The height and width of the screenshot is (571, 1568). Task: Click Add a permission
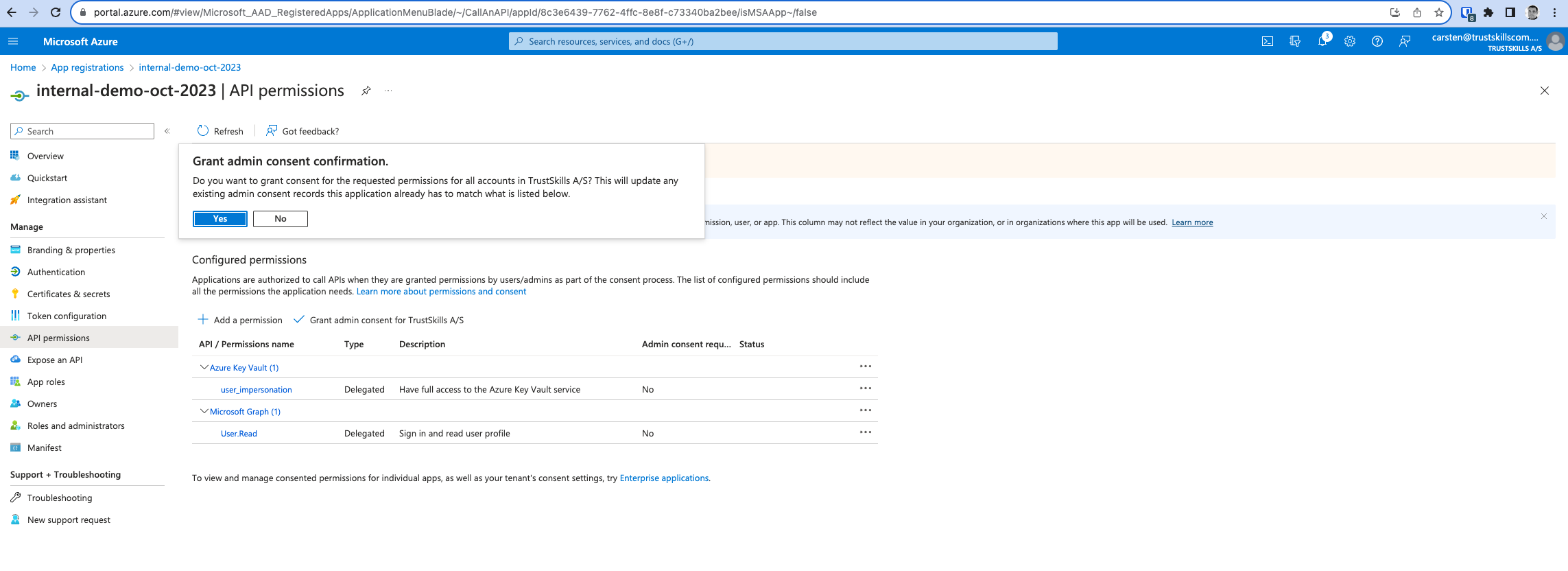coord(240,320)
